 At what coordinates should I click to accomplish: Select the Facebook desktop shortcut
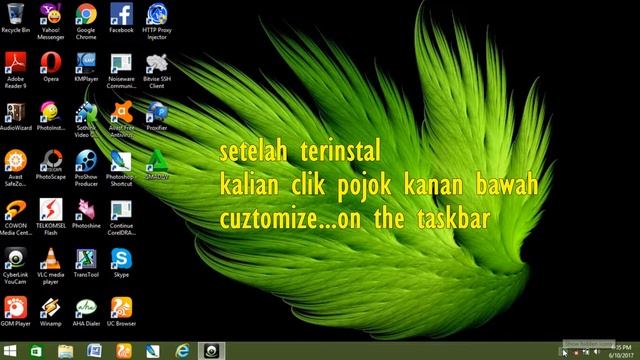pos(121,18)
